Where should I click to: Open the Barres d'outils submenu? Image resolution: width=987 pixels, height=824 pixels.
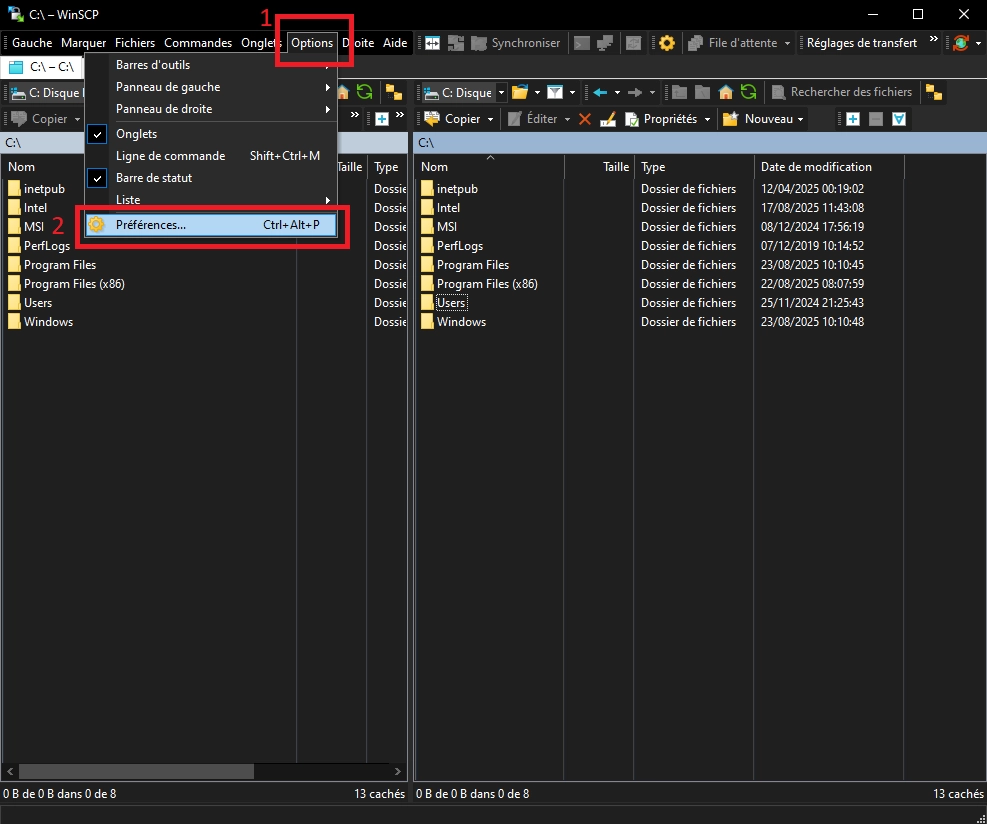pos(211,65)
